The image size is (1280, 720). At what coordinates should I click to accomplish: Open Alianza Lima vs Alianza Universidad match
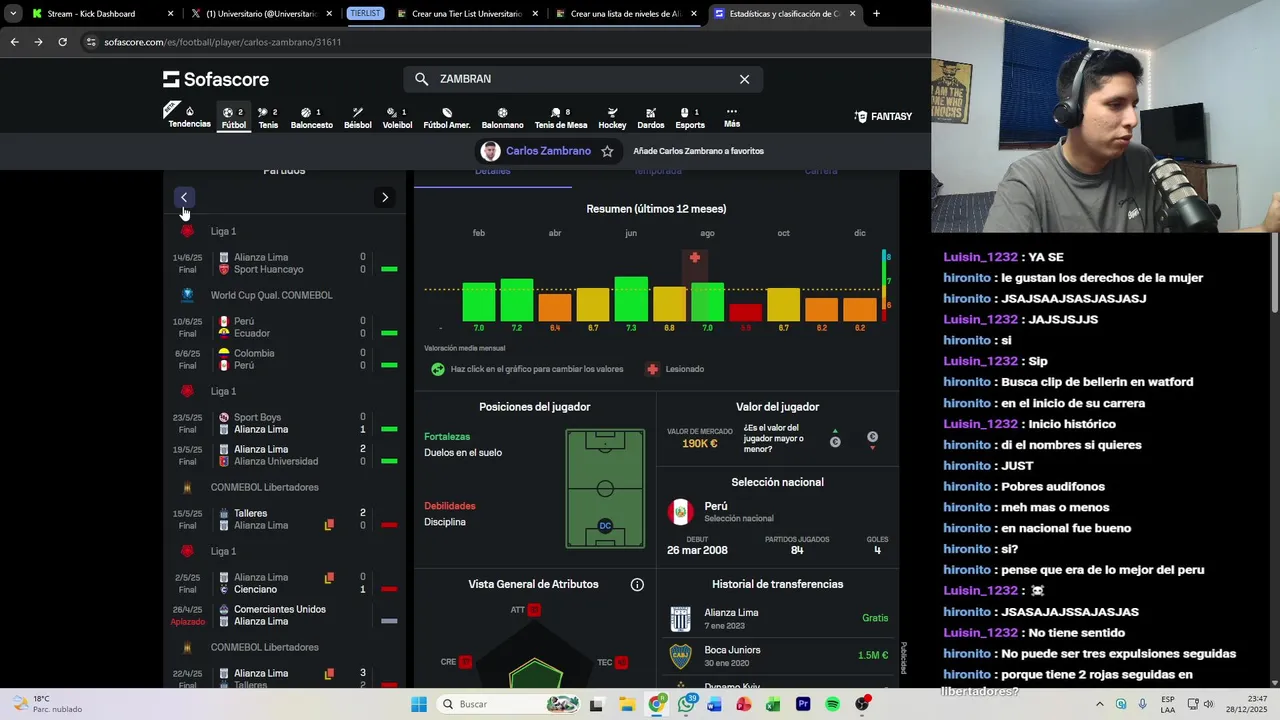pos(285,455)
